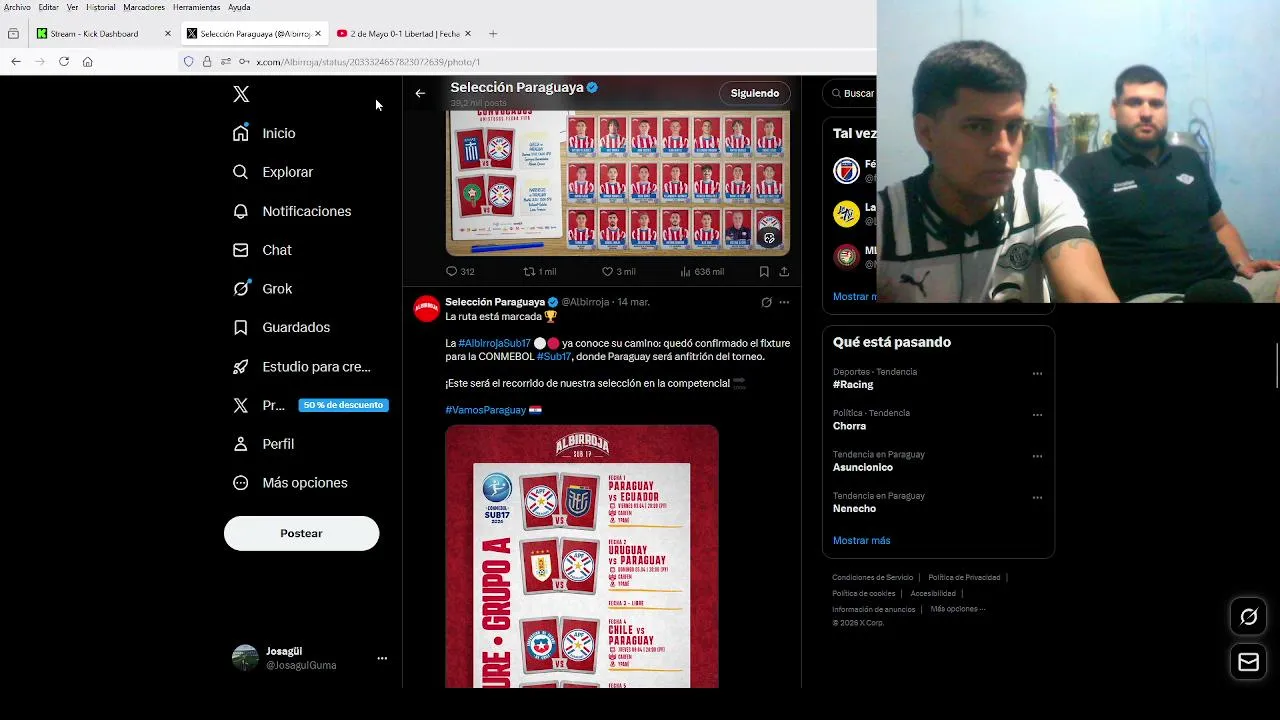Click Mostrar más under trends
The image size is (1280, 720).
point(861,540)
